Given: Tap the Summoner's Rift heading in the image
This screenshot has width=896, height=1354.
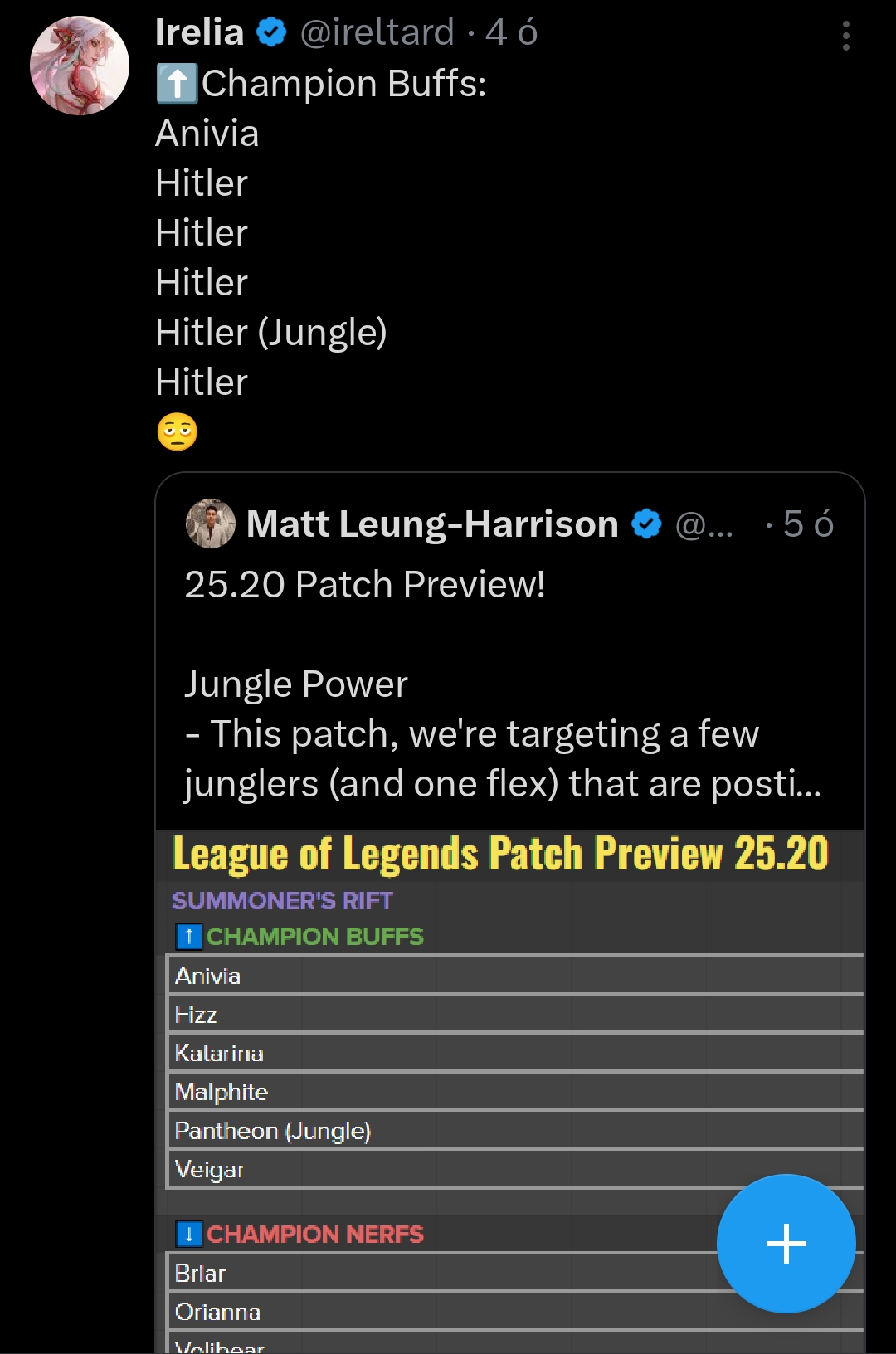Looking at the screenshot, I should (282, 901).
